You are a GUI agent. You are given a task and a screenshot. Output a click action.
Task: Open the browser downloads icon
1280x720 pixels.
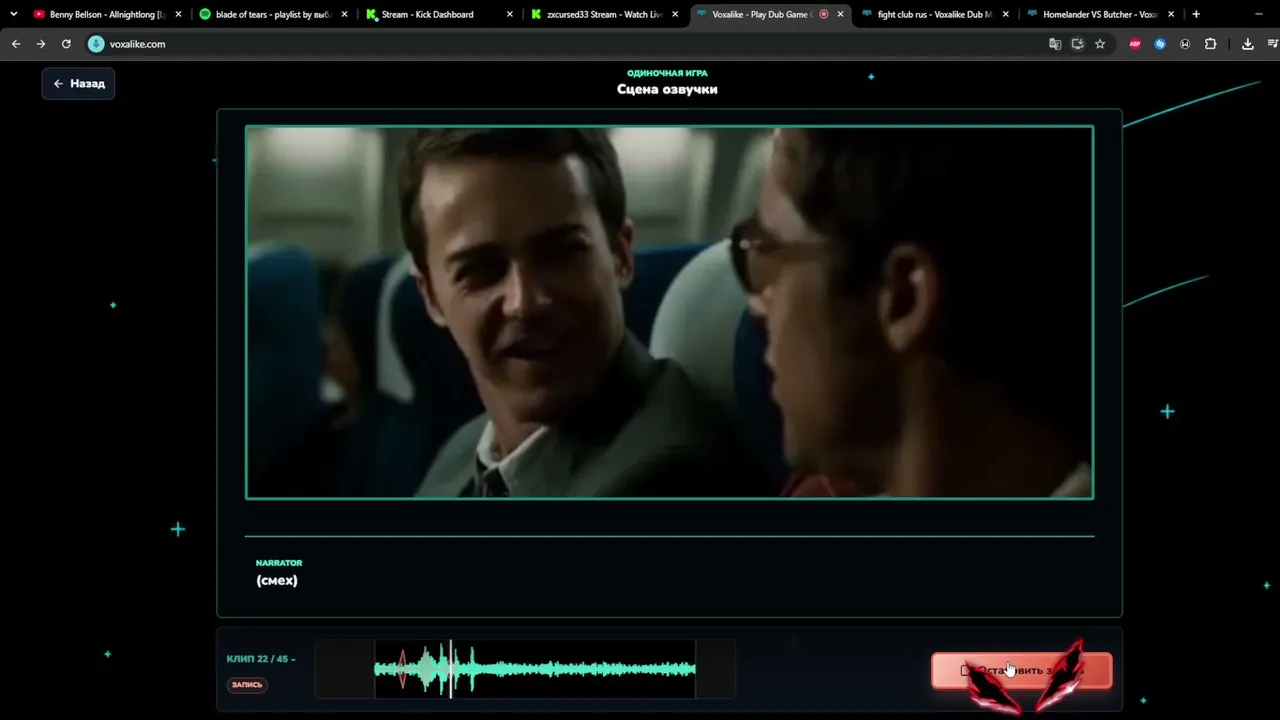click(1248, 44)
